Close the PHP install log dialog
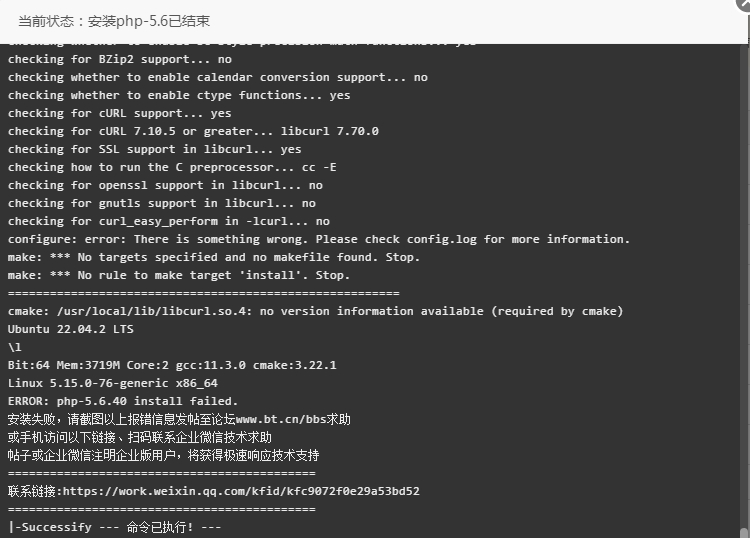Viewport: 750px width, 538px height. (744, 3)
